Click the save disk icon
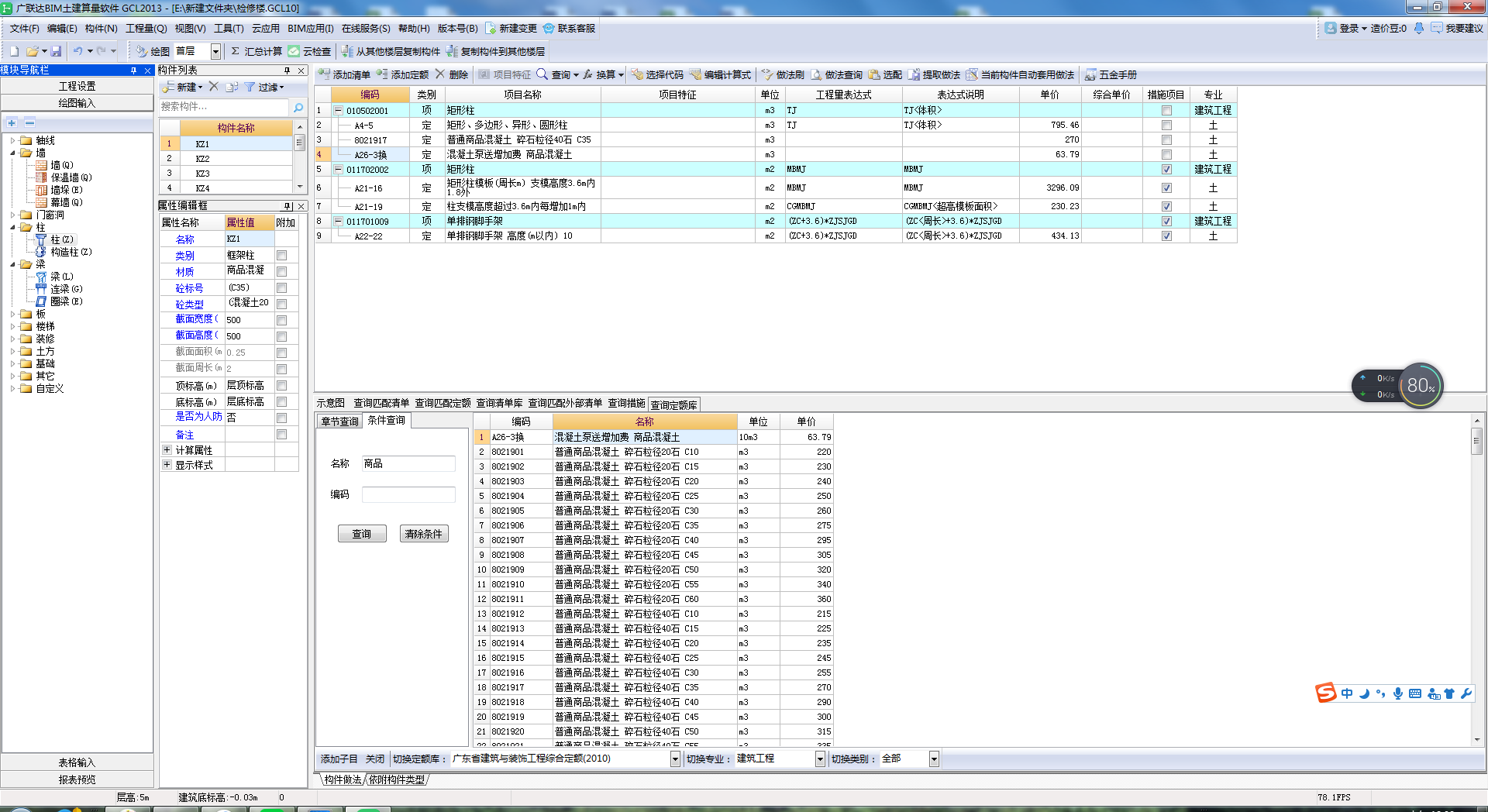Viewport: 1488px width, 812px height. (56, 51)
